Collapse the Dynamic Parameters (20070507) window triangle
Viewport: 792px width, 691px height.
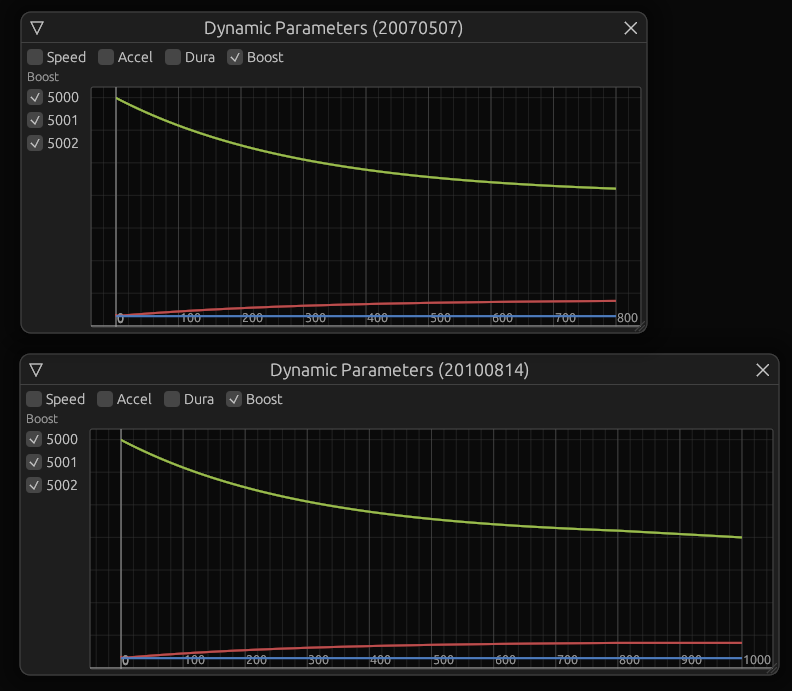click(x=37, y=28)
